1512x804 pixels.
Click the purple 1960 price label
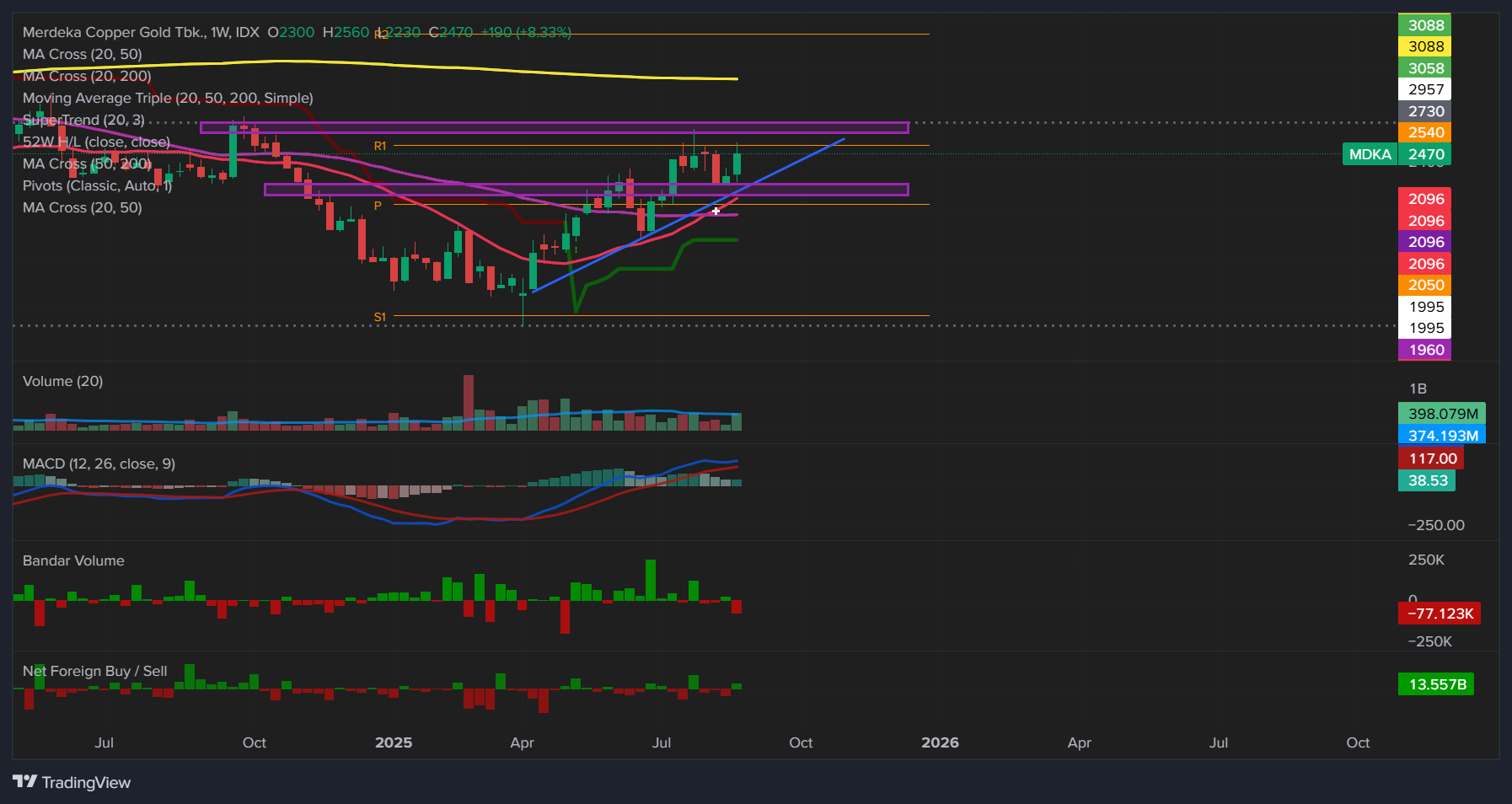click(x=1425, y=350)
